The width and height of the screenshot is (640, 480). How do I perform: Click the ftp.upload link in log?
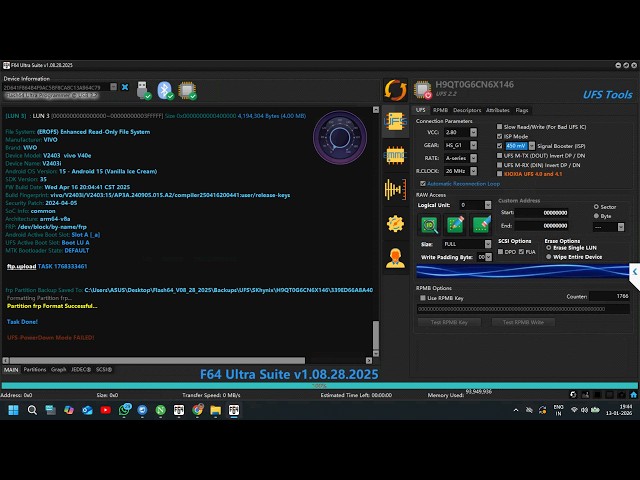pos(21,266)
